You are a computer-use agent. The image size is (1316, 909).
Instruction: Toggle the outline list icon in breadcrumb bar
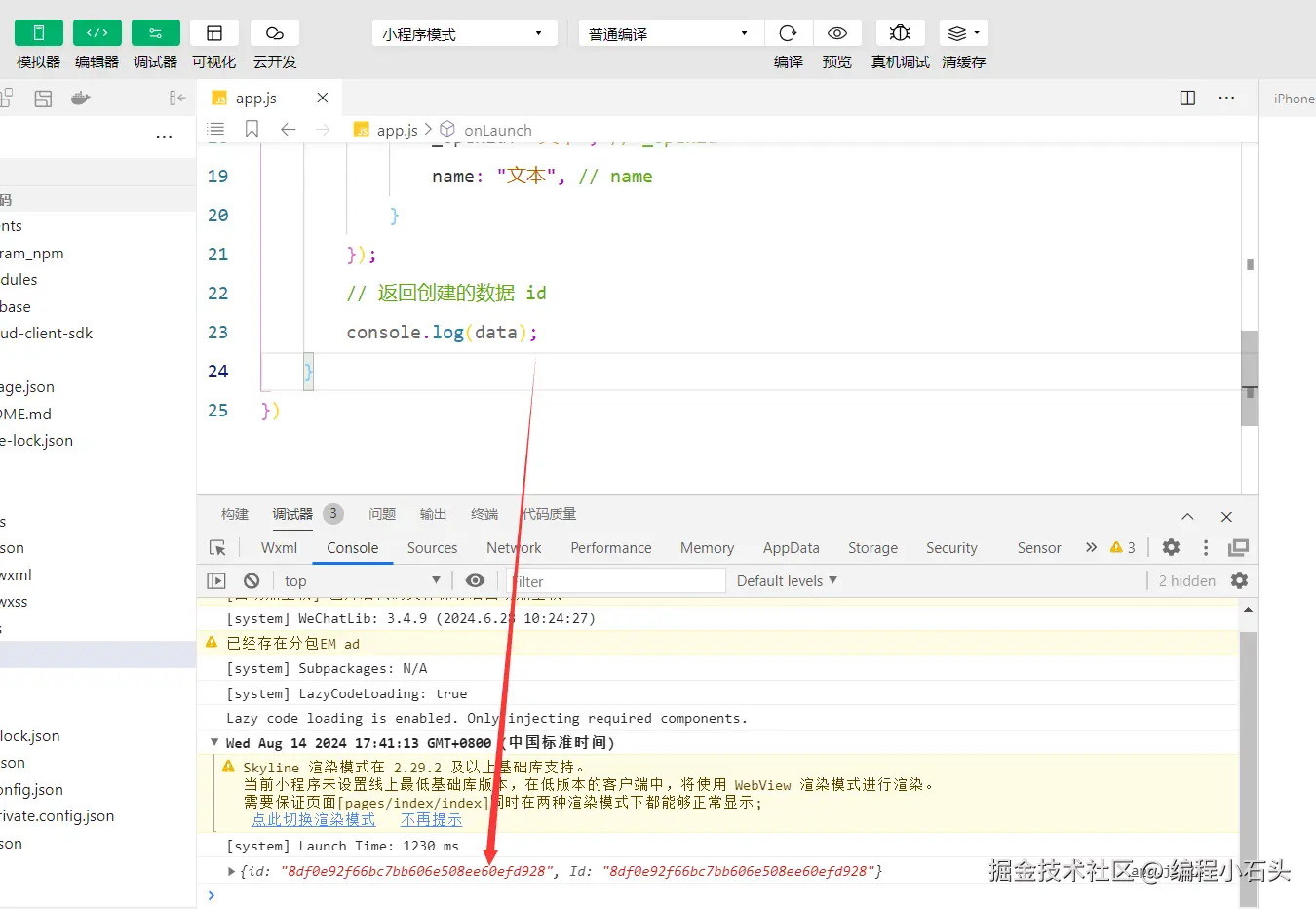(216, 129)
